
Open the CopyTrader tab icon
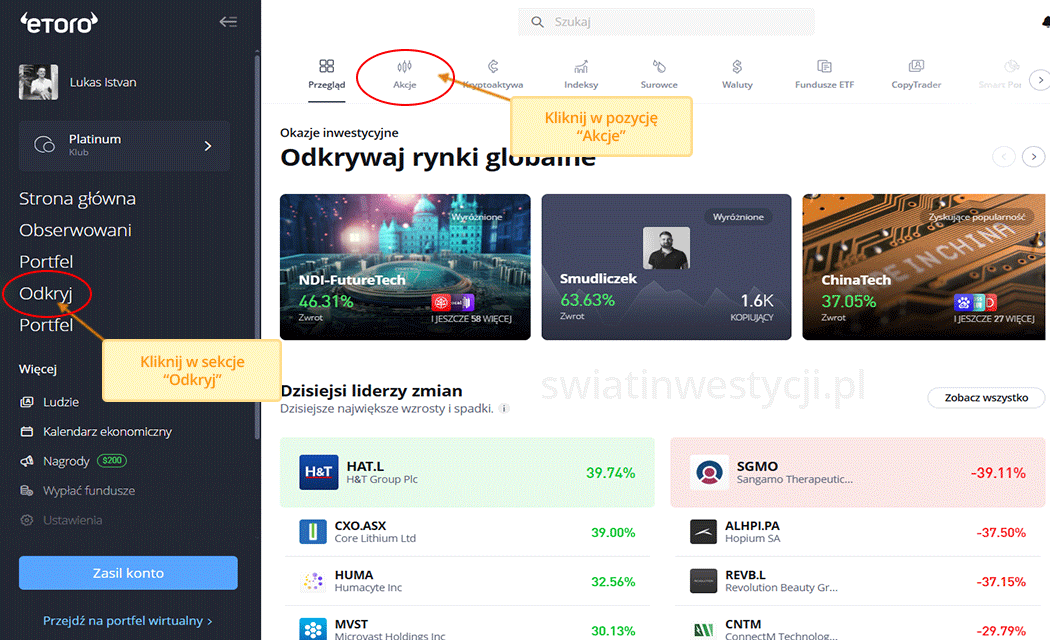[x=916, y=66]
